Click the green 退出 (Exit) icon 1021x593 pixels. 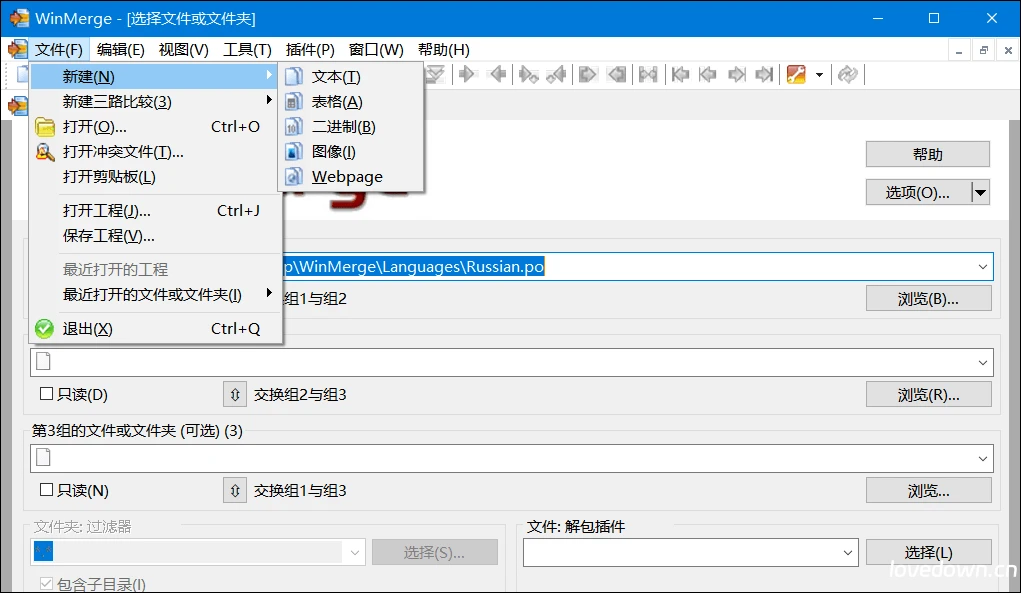44,328
